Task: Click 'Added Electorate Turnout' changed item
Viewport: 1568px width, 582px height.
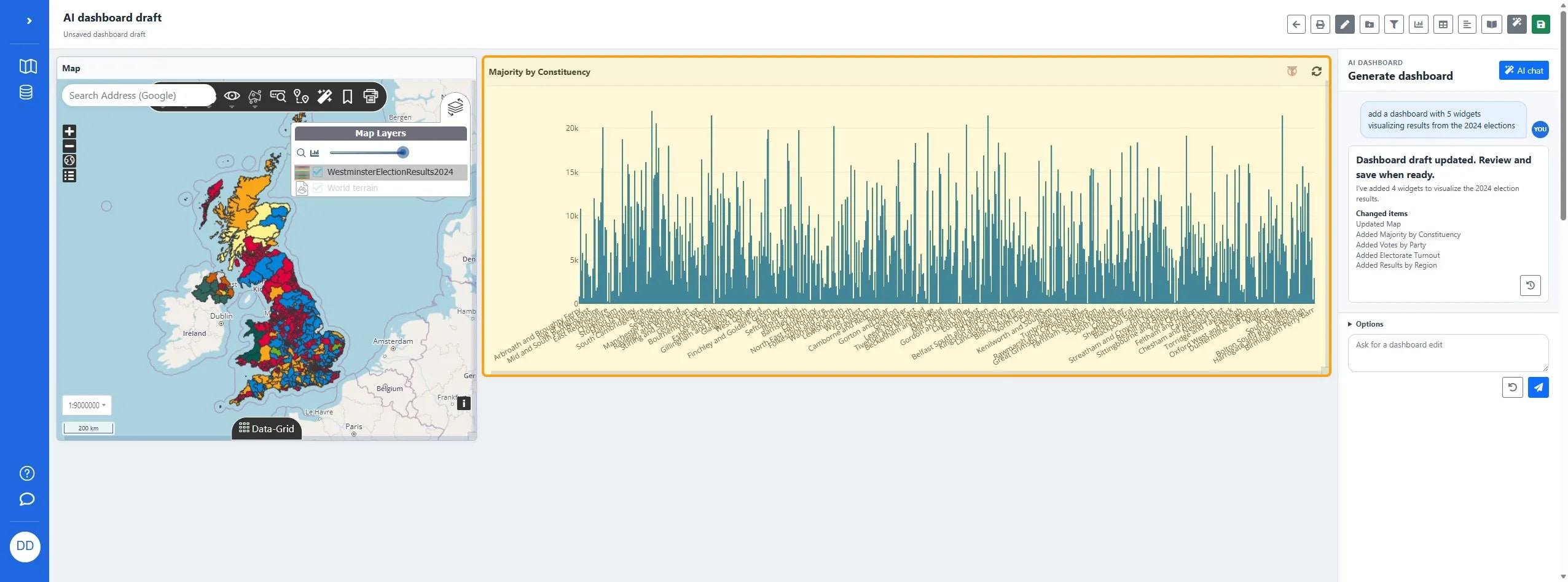Action: tap(1398, 255)
